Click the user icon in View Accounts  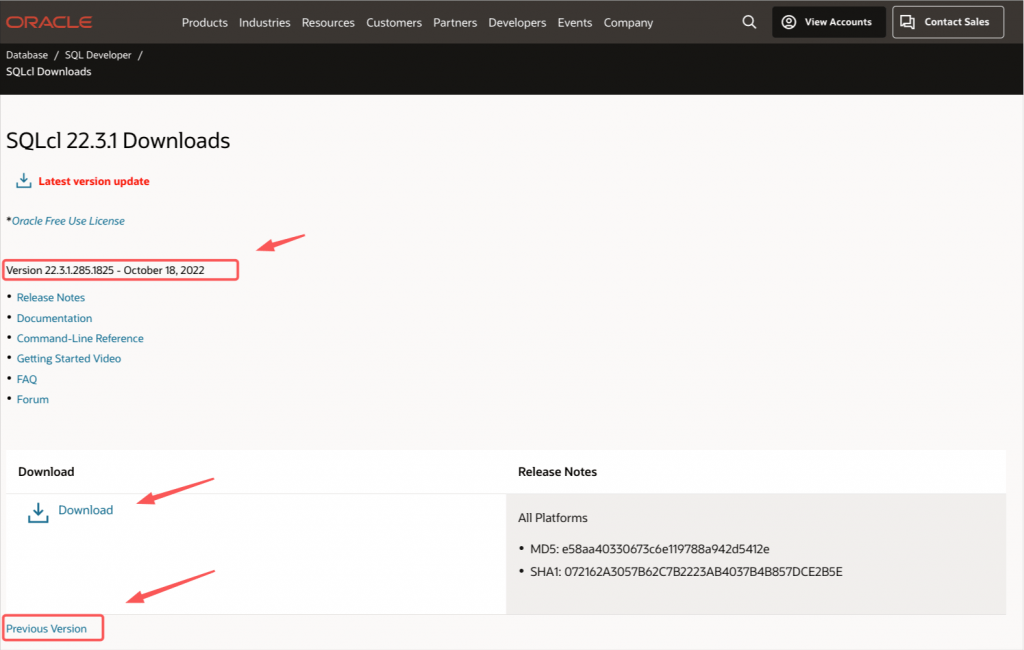click(788, 22)
